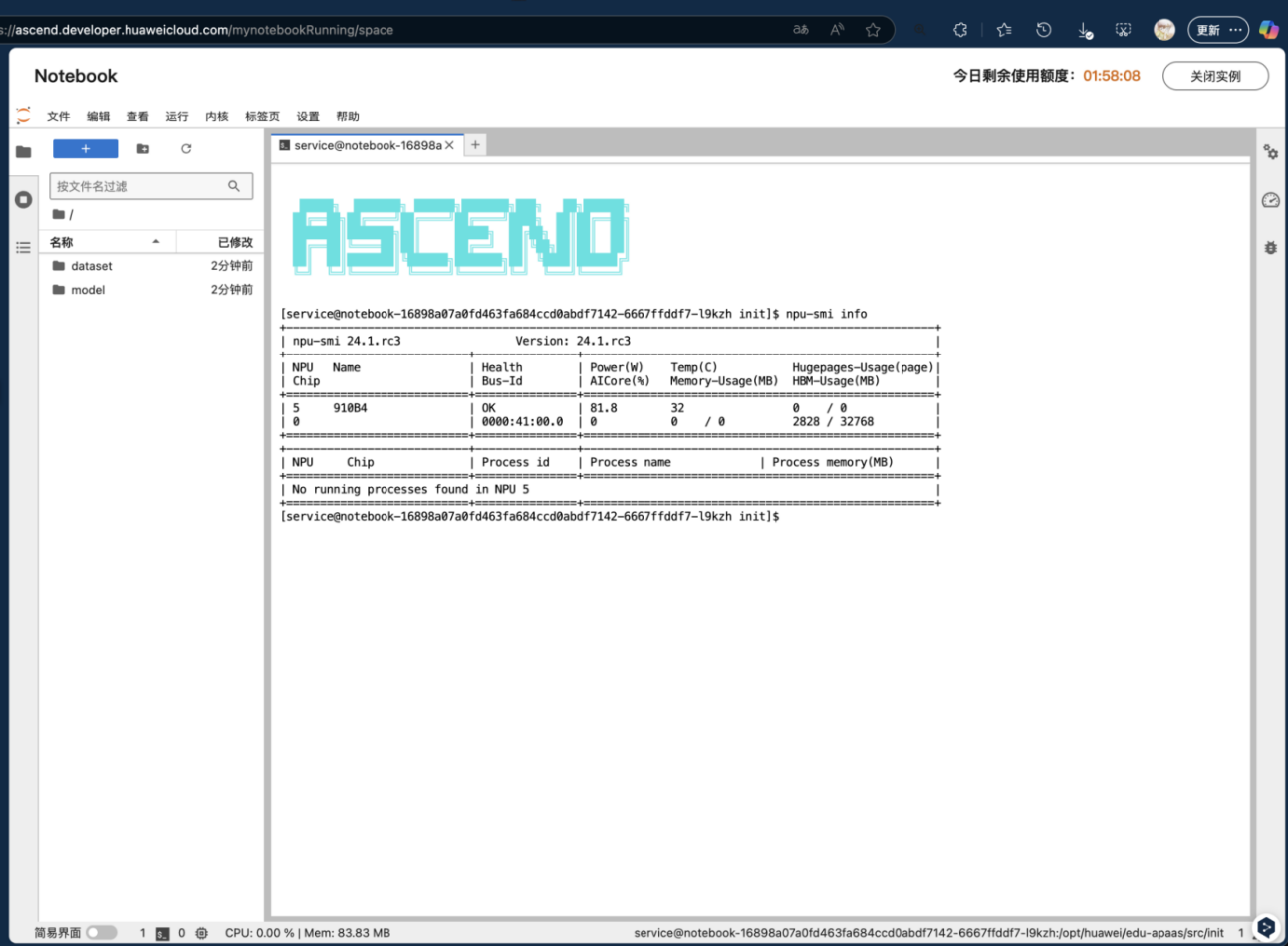Click the browser address bar URL
Screen dimensions: 1288x947
(x=199, y=30)
